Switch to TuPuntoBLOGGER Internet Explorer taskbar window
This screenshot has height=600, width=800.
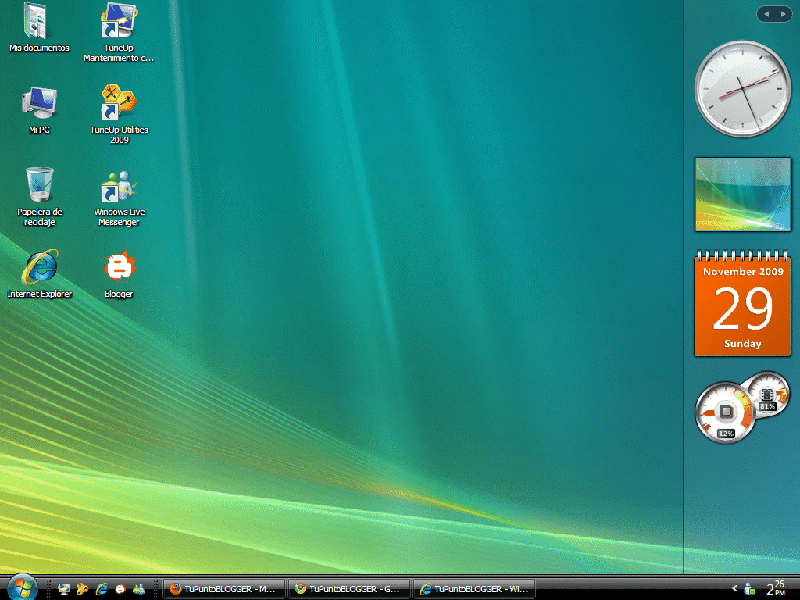[474, 589]
